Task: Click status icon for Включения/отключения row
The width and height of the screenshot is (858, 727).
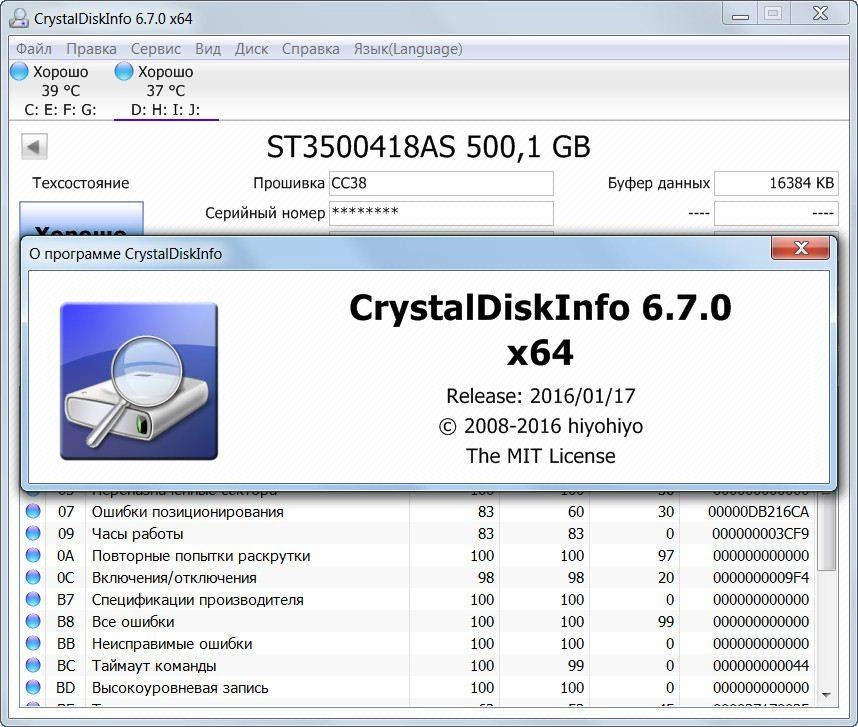Action: coord(33,577)
